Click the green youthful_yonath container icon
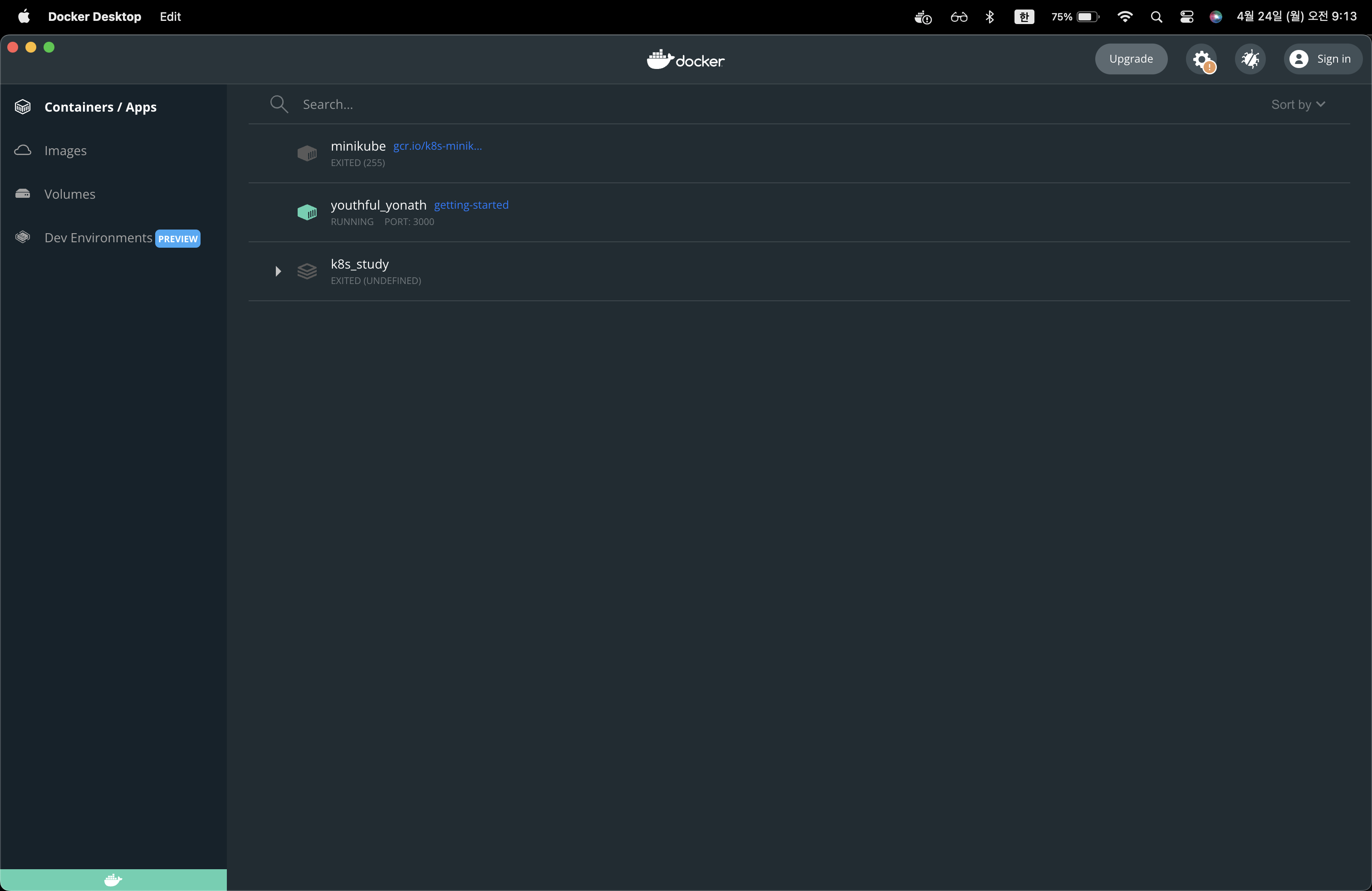The width and height of the screenshot is (1372, 891). (x=307, y=212)
